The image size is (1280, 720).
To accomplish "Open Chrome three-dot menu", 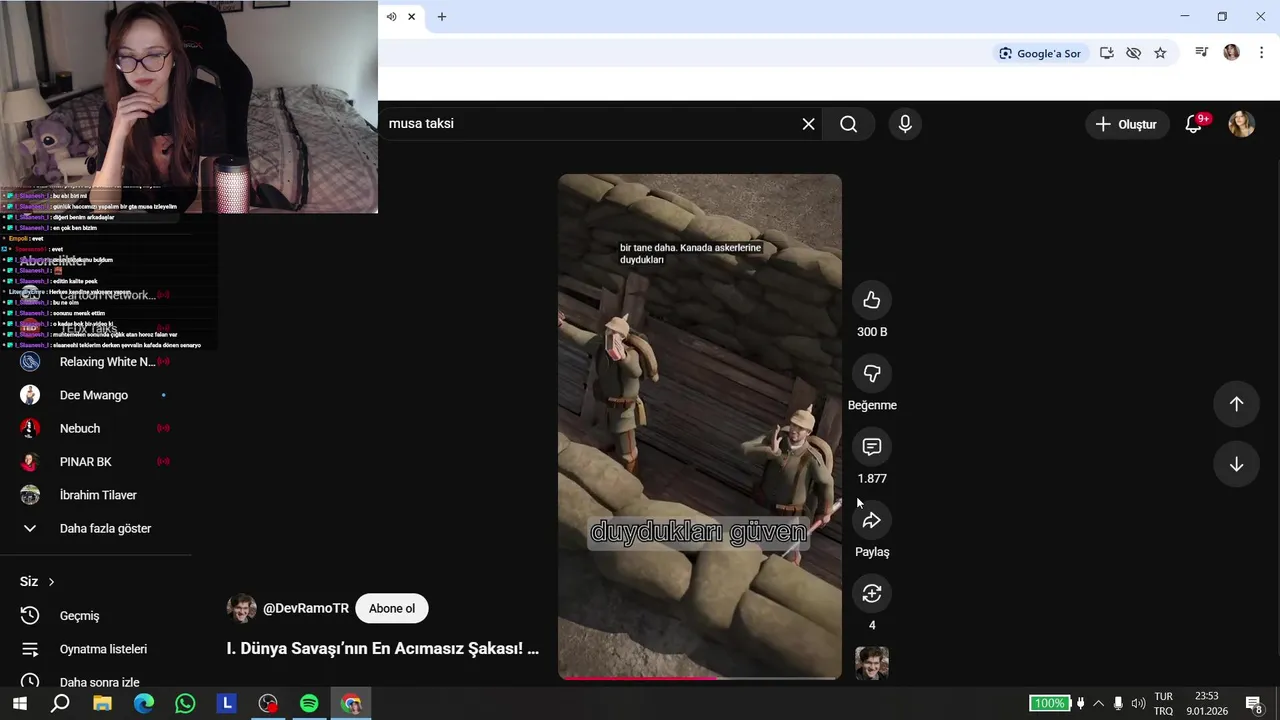I will click(1260, 53).
